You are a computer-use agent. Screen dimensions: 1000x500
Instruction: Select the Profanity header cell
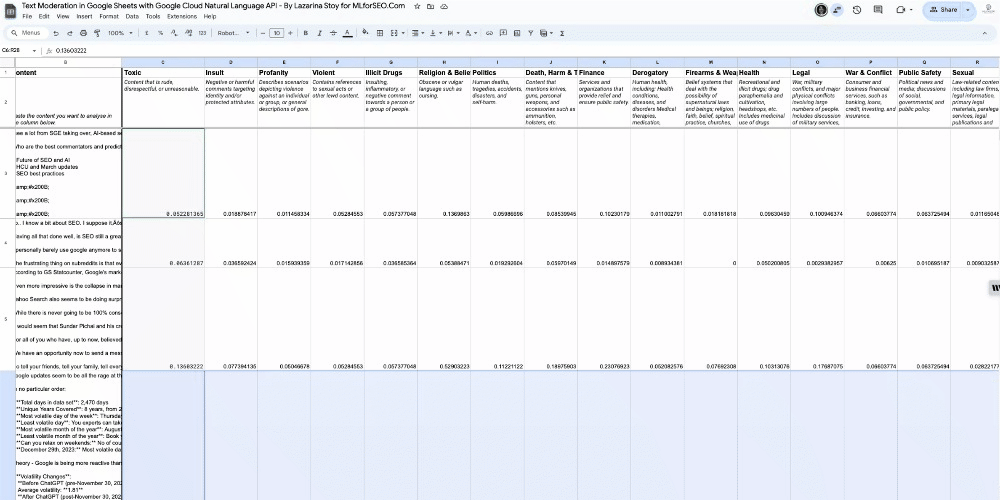point(284,73)
